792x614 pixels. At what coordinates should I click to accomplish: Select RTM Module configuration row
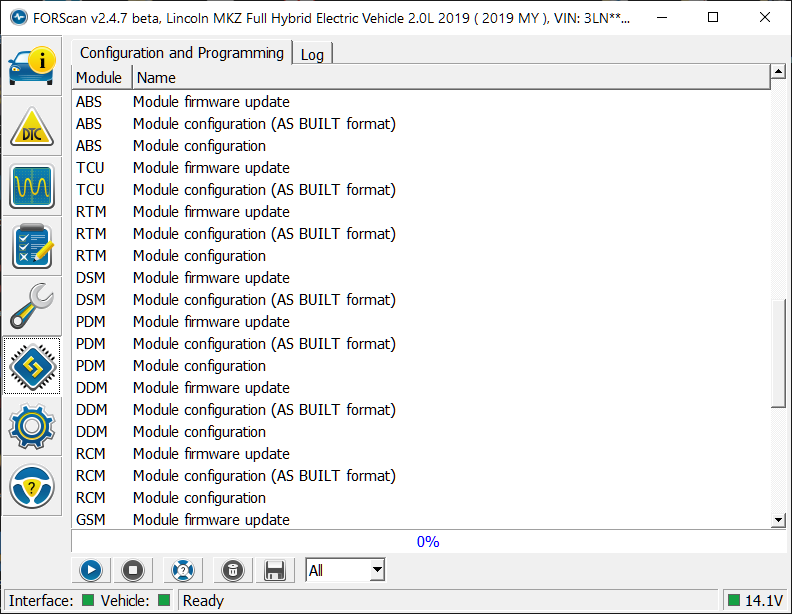[x=421, y=256]
